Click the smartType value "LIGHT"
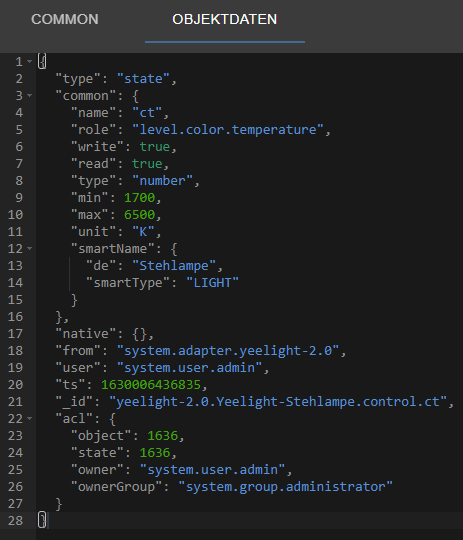This screenshot has width=463, height=540. [x=212, y=283]
